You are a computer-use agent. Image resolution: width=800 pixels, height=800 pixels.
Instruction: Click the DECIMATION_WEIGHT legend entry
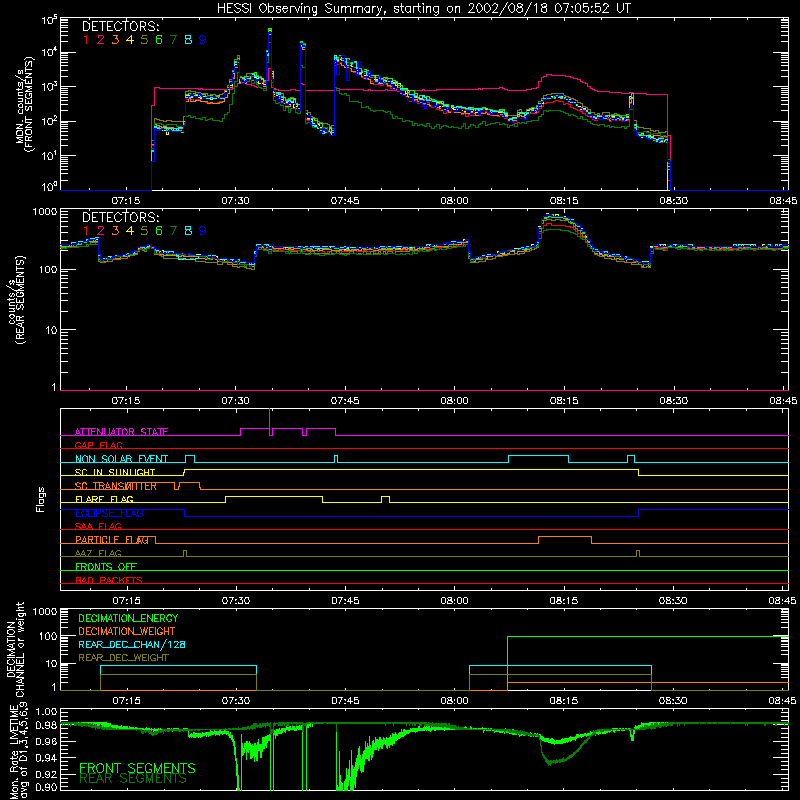click(x=127, y=631)
